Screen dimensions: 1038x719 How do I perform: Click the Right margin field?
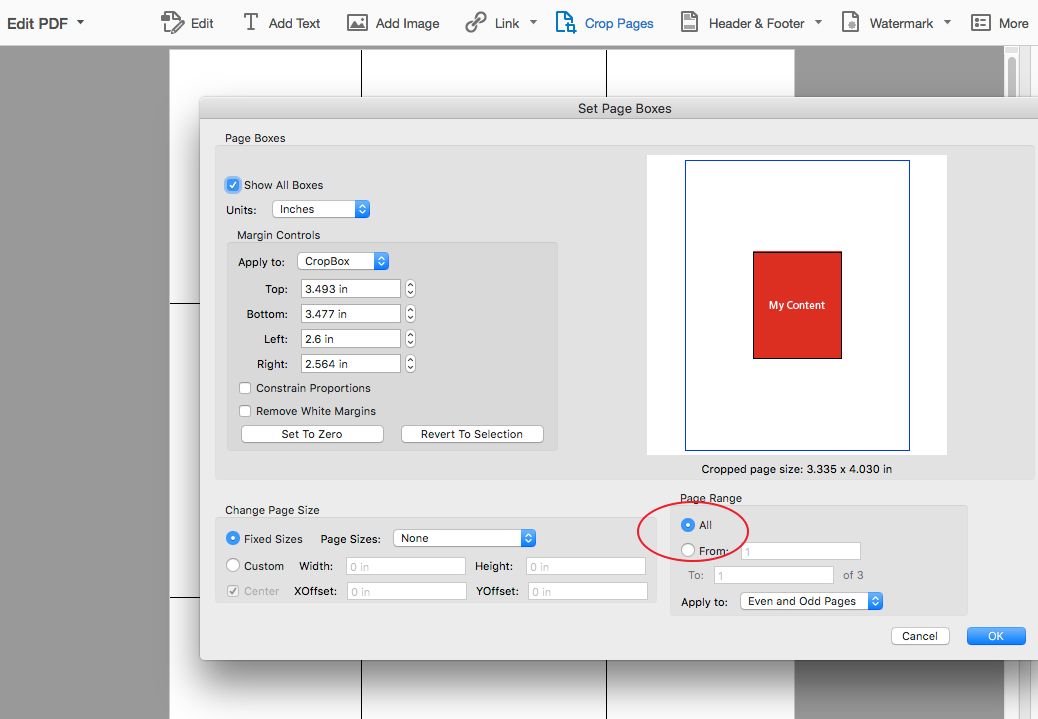point(351,364)
